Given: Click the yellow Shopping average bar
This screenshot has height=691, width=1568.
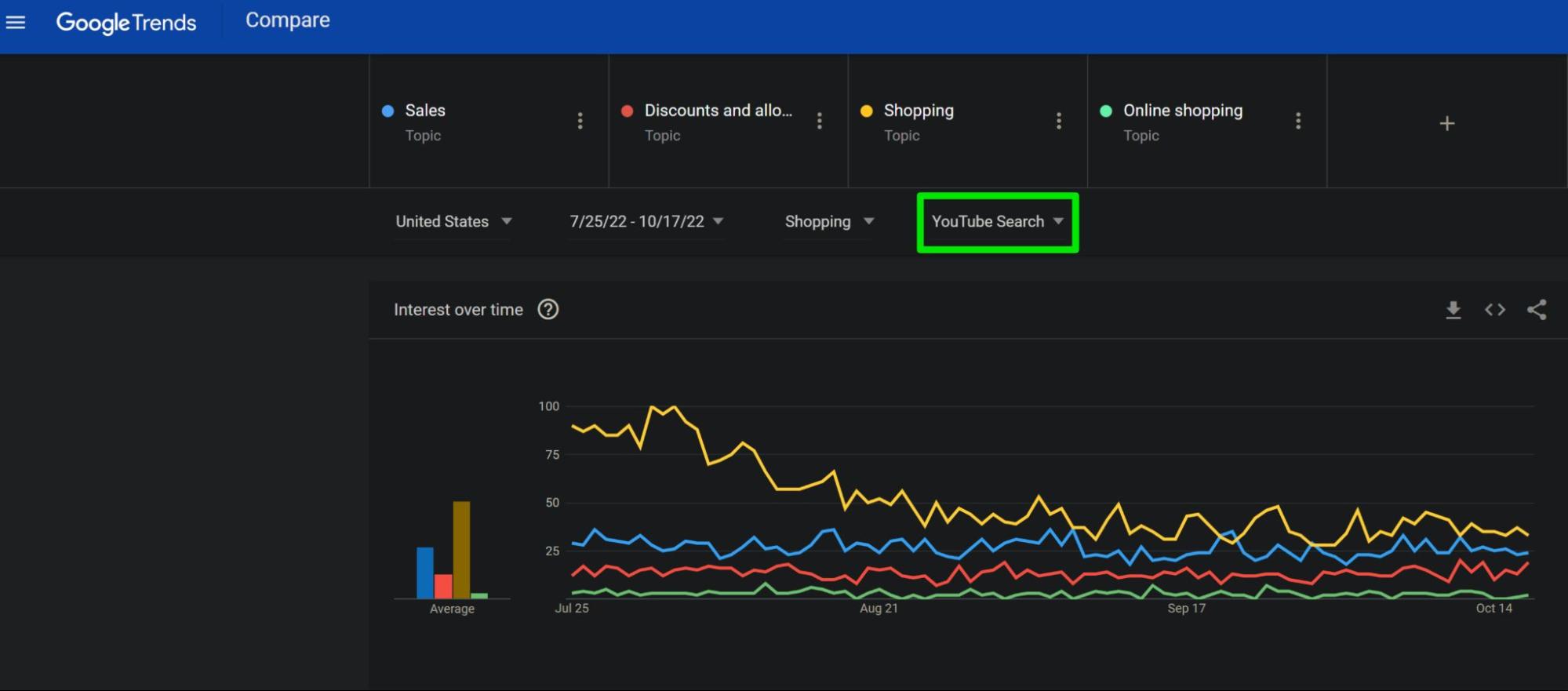Looking at the screenshot, I should click(x=461, y=550).
